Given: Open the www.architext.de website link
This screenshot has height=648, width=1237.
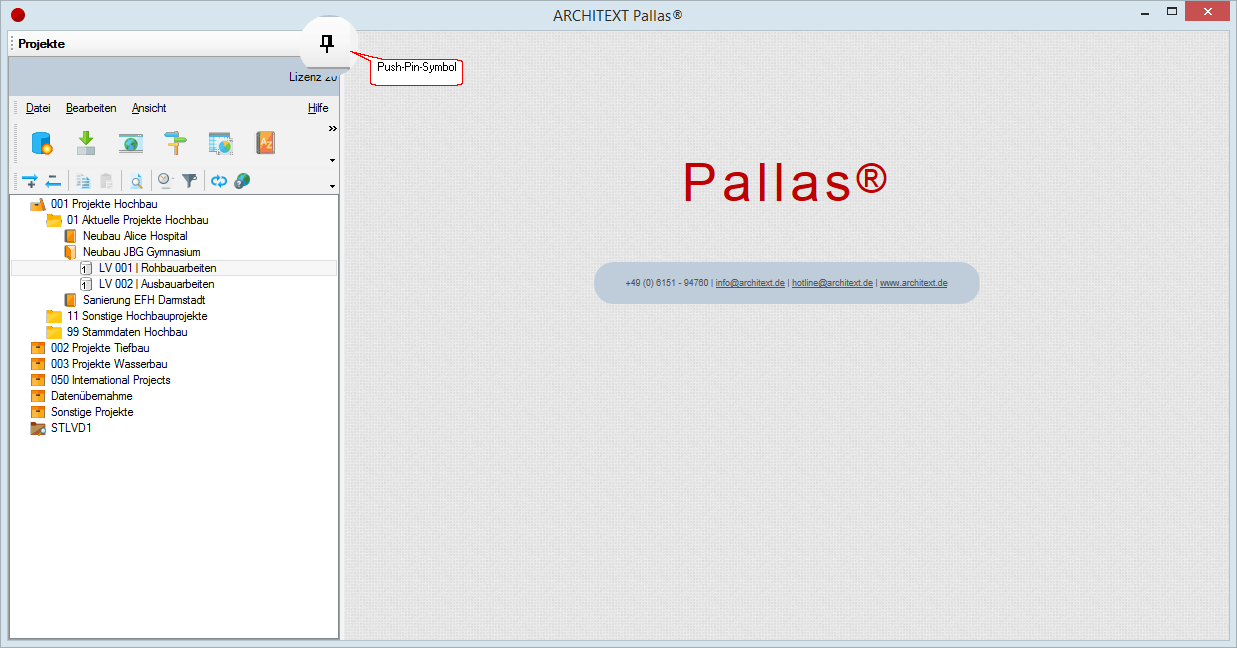Looking at the screenshot, I should pyautogui.click(x=913, y=283).
